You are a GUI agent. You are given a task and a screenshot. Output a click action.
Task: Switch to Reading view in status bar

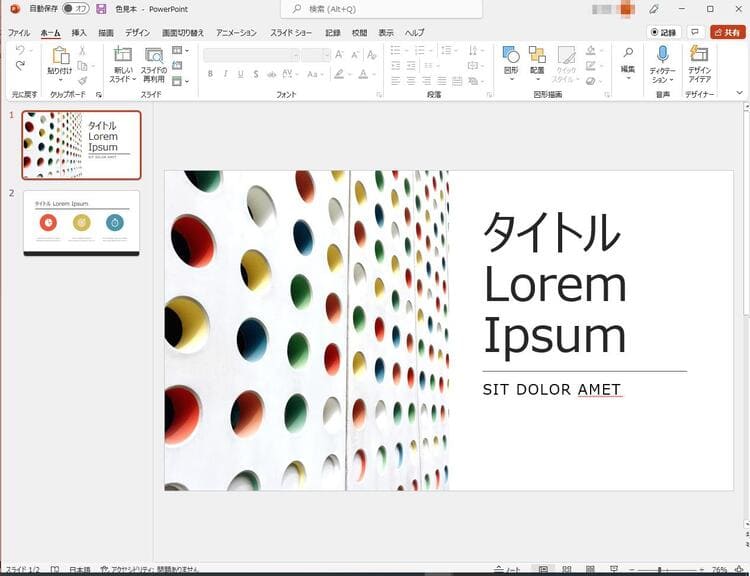(590, 570)
